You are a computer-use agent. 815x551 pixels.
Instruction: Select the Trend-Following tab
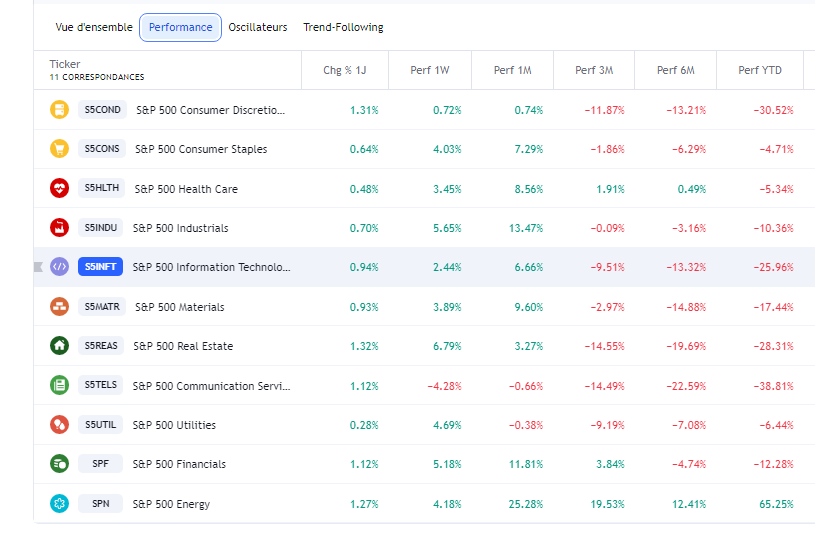[343, 27]
